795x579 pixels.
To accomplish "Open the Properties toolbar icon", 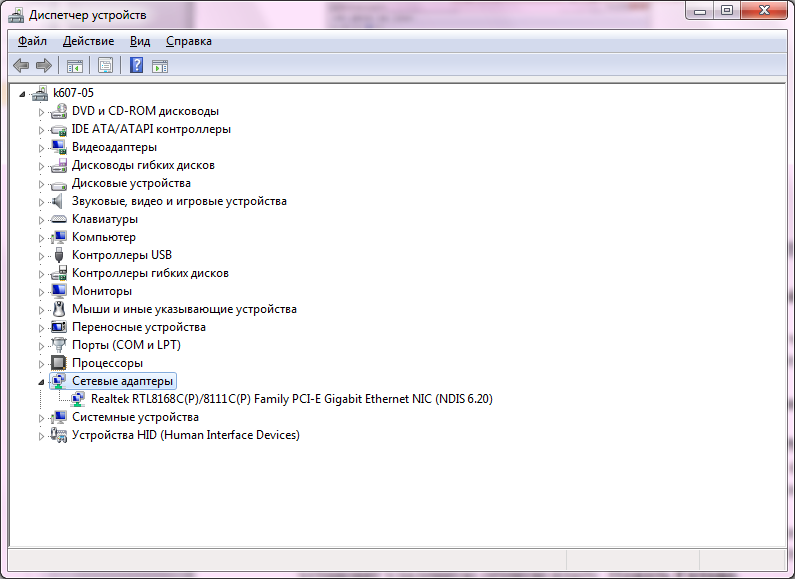I will (x=105, y=65).
